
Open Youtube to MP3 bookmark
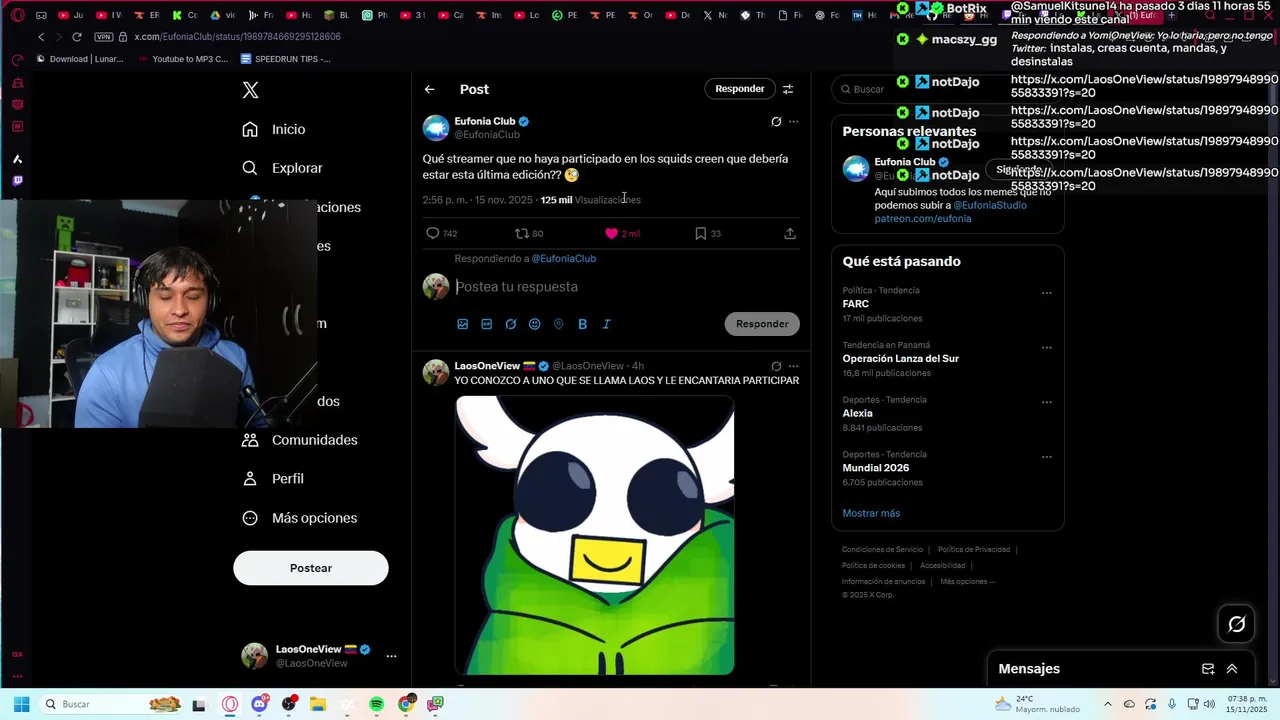(183, 59)
